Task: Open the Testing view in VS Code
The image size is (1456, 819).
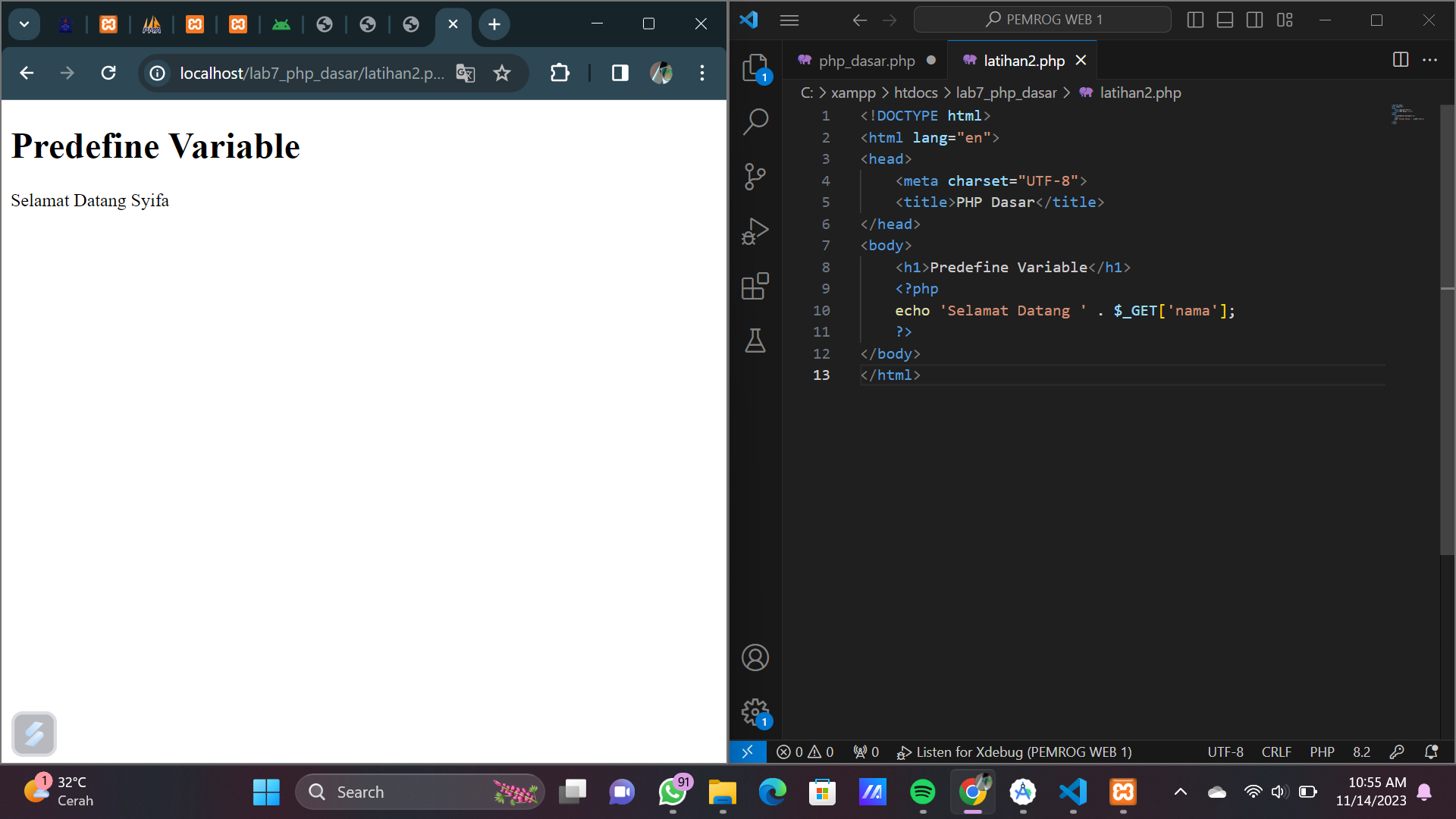Action: click(755, 340)
